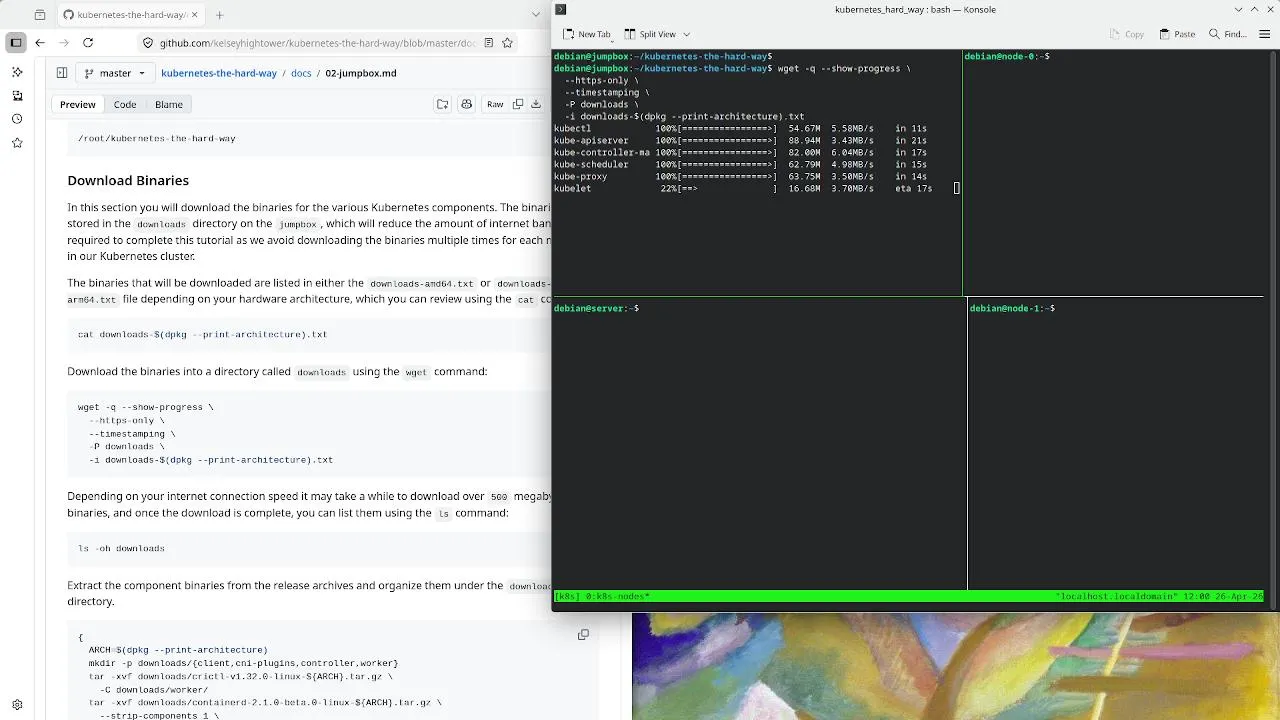
Task: Open kubernetes-the-hard-way breadcrumb link
Action: 219,73
